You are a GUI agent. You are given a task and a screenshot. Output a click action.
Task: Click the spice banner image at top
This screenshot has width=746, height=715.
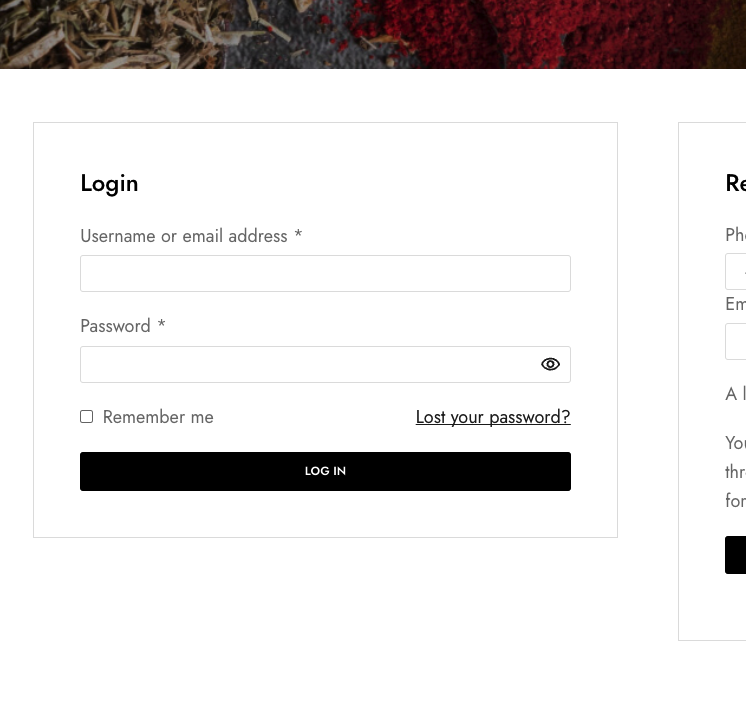click(373, 34)
